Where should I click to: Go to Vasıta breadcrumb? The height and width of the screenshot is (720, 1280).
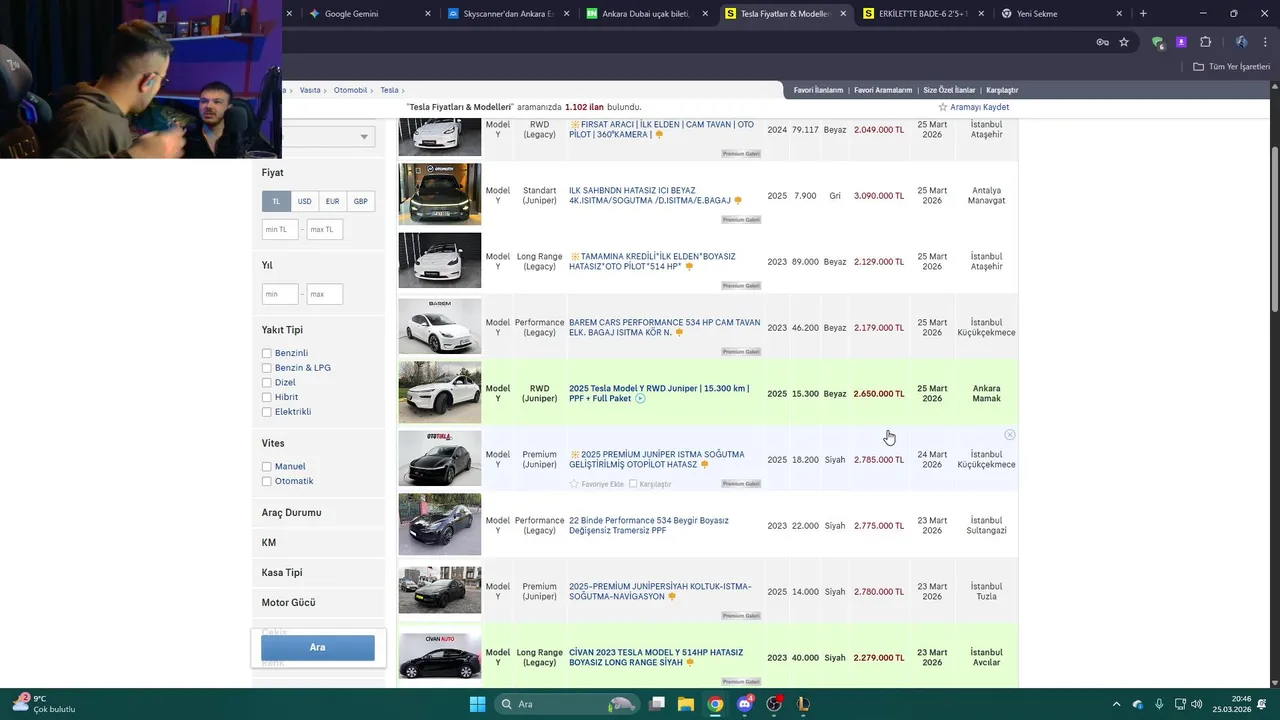tap(310, 90)
